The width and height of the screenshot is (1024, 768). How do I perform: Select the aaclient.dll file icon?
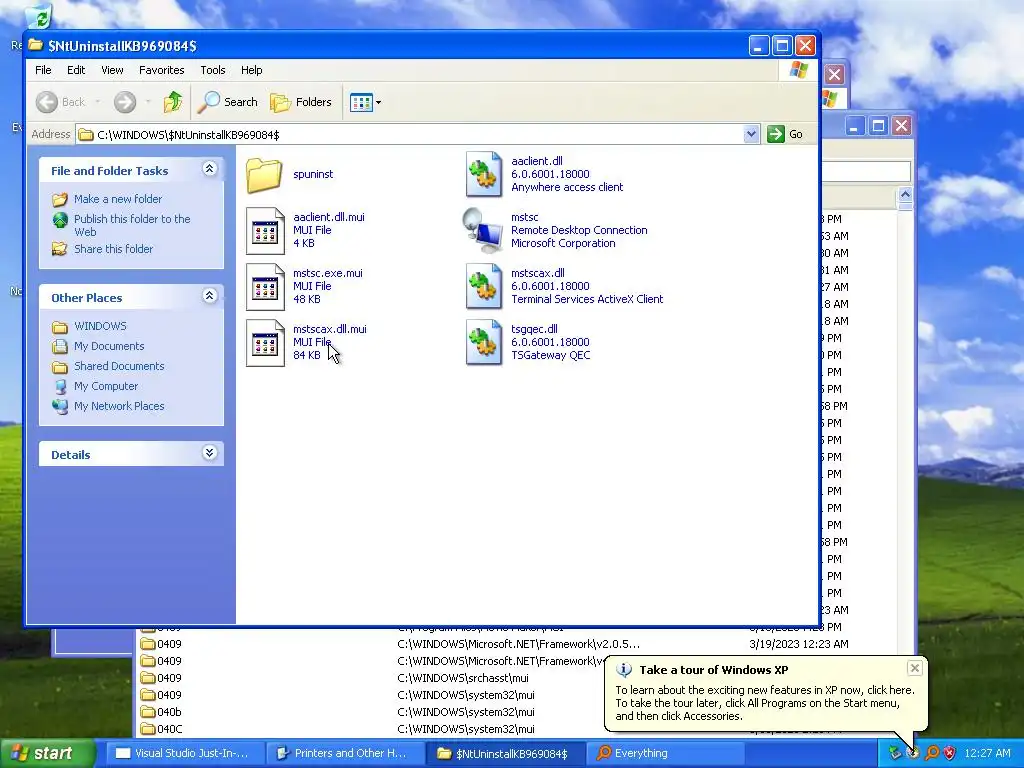pyautogui.click(x=484, y=174)
